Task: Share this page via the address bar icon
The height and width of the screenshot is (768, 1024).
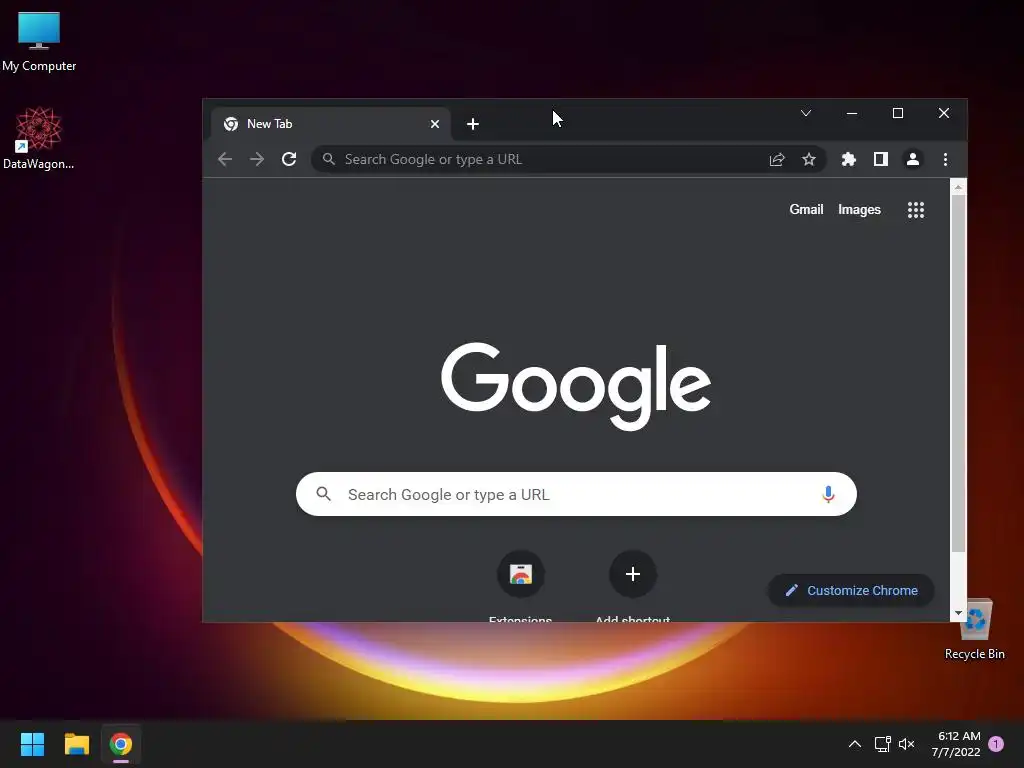Action: (x=776, y=159)
